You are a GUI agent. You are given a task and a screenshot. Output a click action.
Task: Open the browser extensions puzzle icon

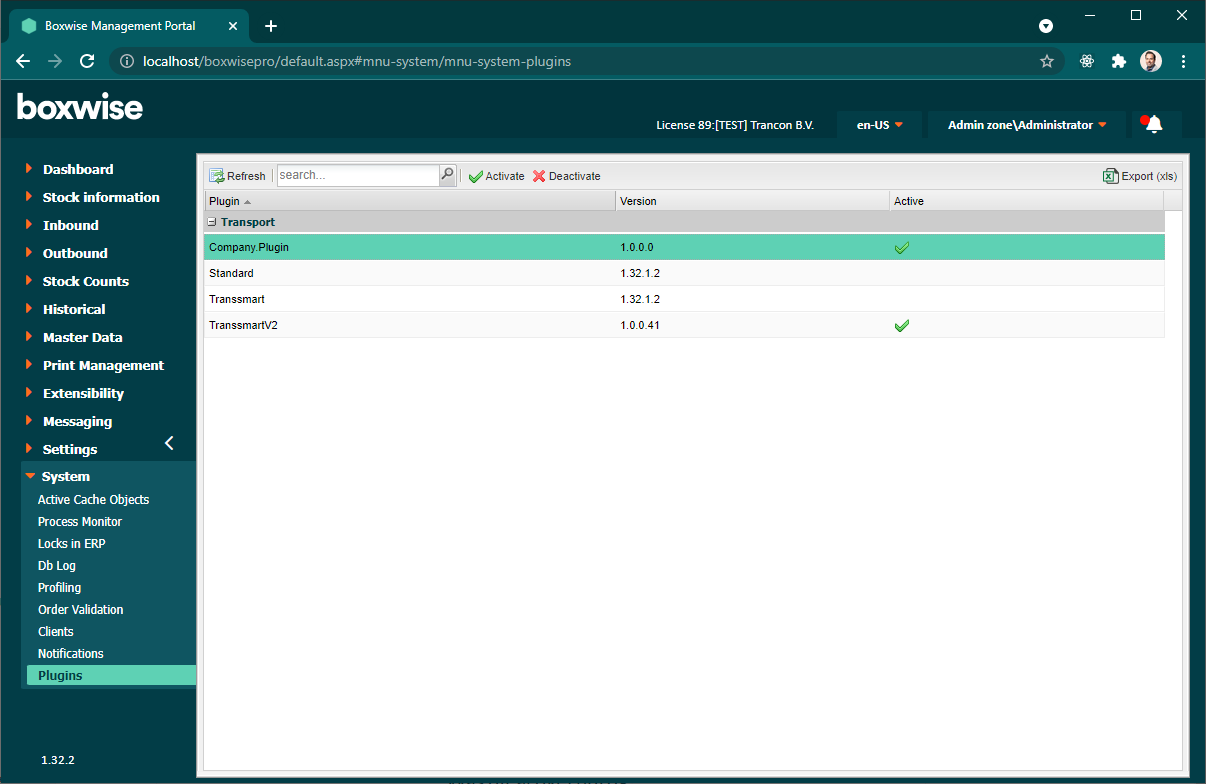point(1119,61)
